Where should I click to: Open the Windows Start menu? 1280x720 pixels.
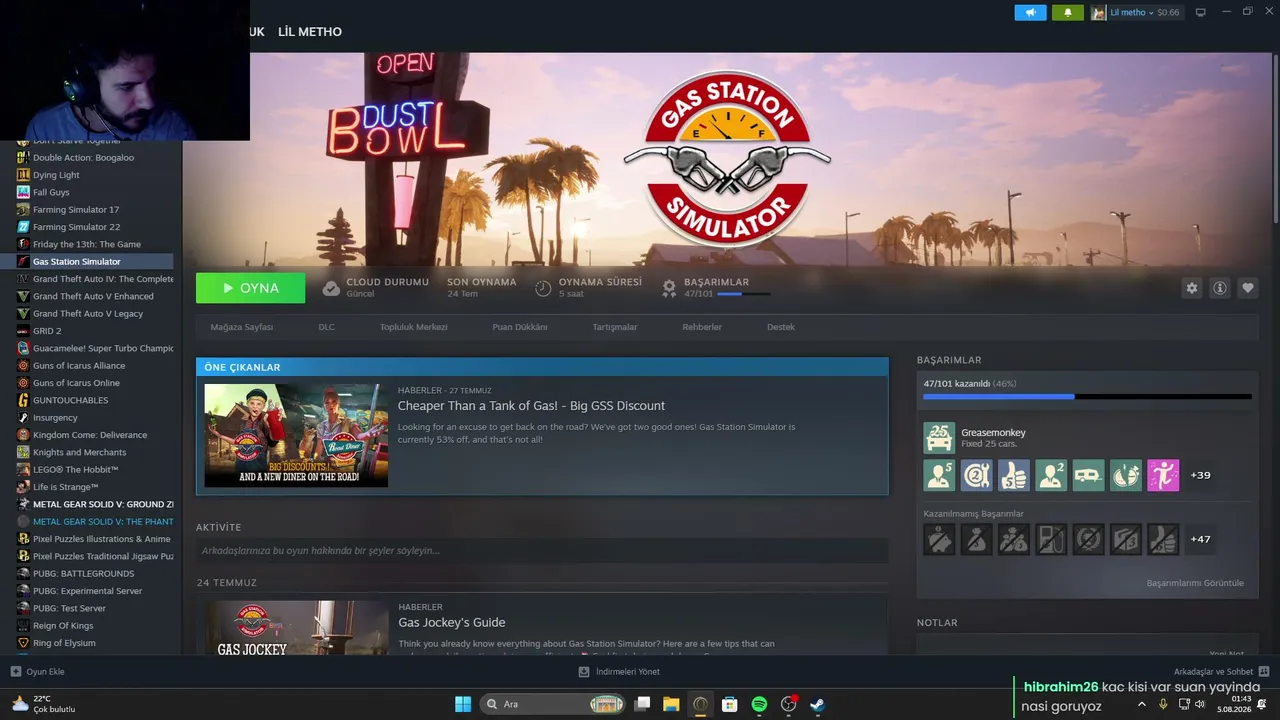(x=463, y=704)
